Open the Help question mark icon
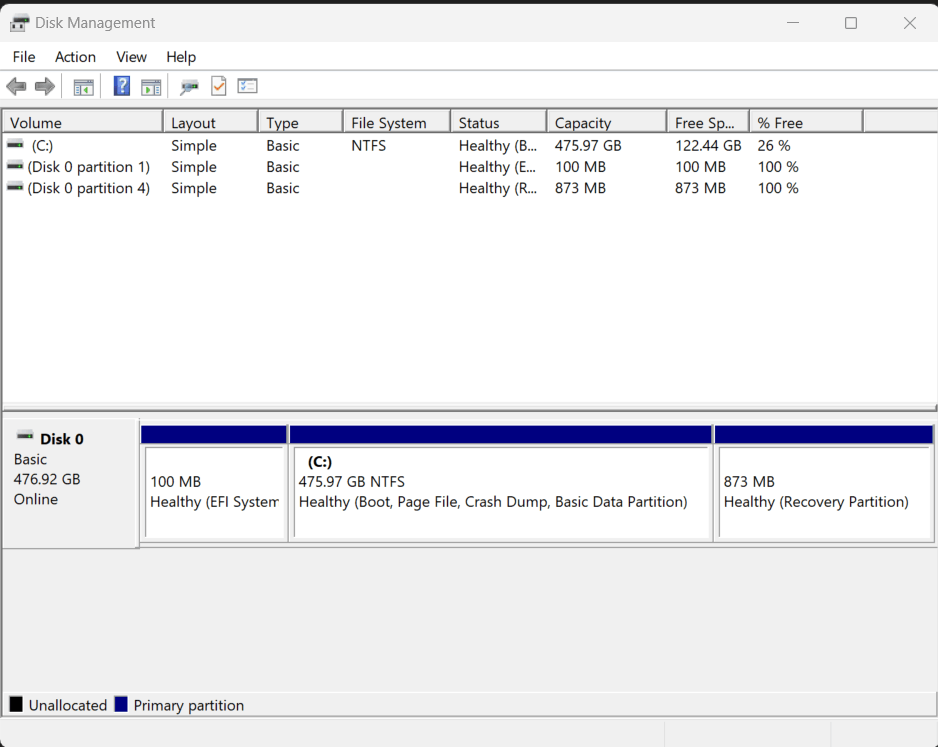This screenshot has height=747, width=938. pos(122,86)
